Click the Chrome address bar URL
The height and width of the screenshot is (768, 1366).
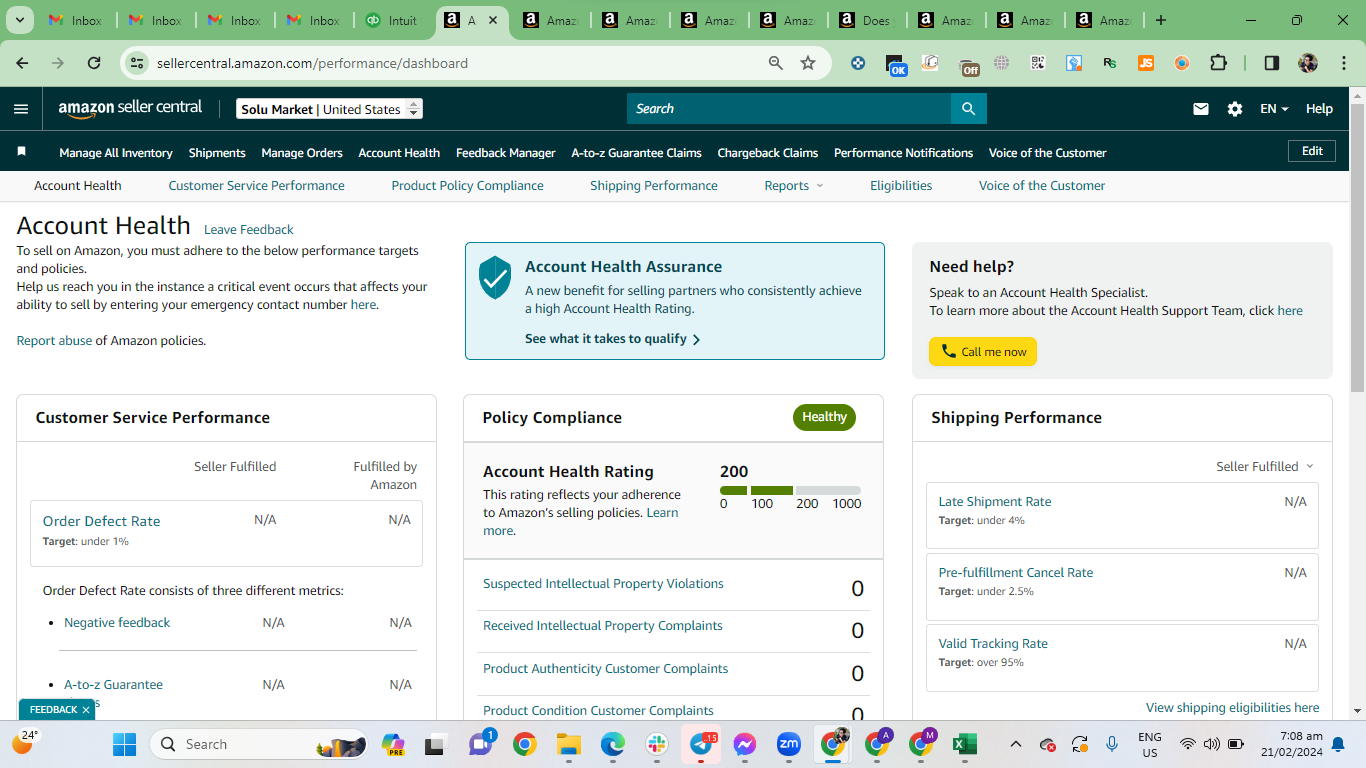312,63
